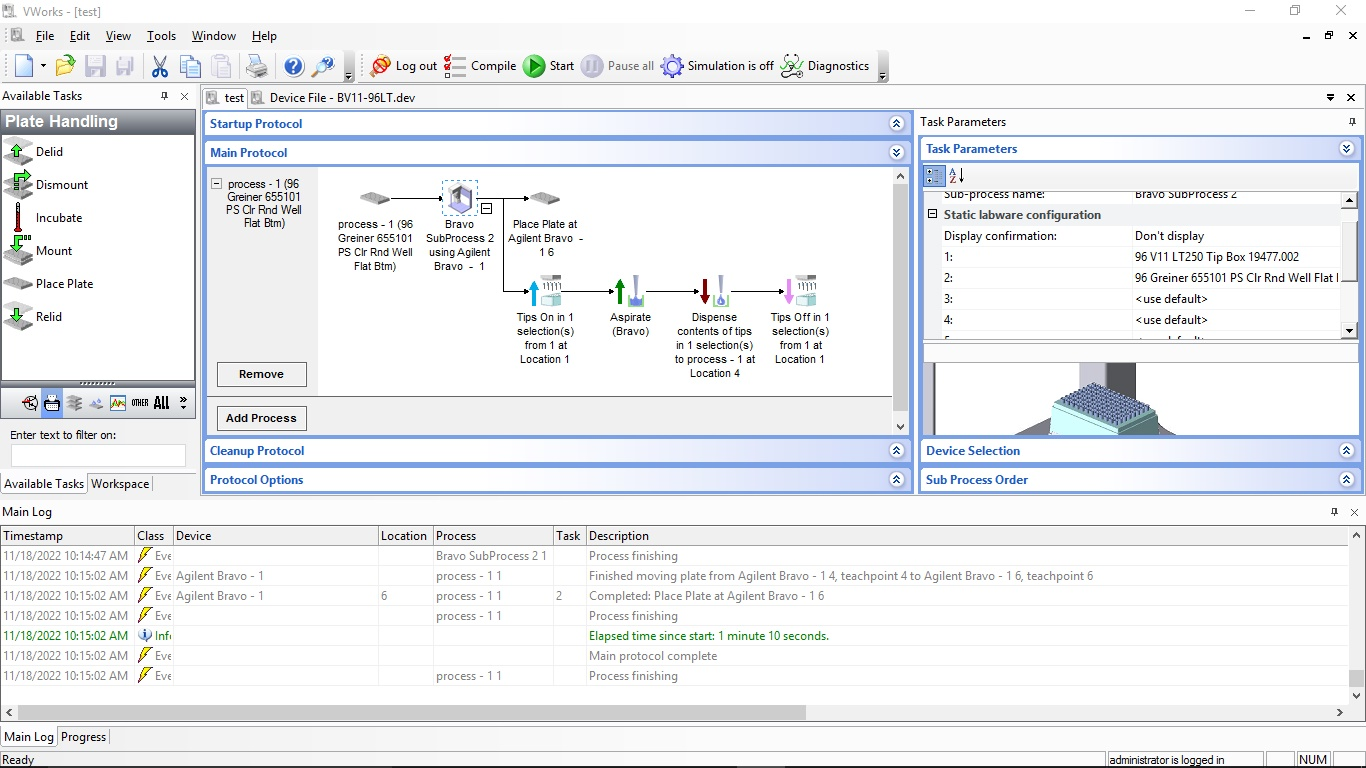Open the new-file dropdown arrow
This screenshot has height=768, width=1366.
coord(43,66)
